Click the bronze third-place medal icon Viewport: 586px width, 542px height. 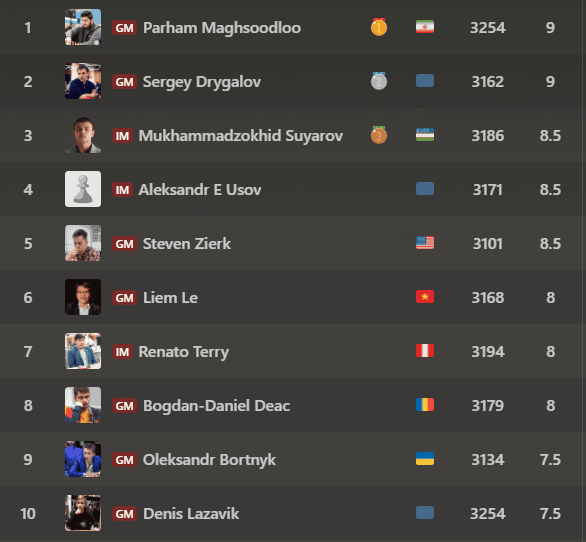(x=379, y=135)
